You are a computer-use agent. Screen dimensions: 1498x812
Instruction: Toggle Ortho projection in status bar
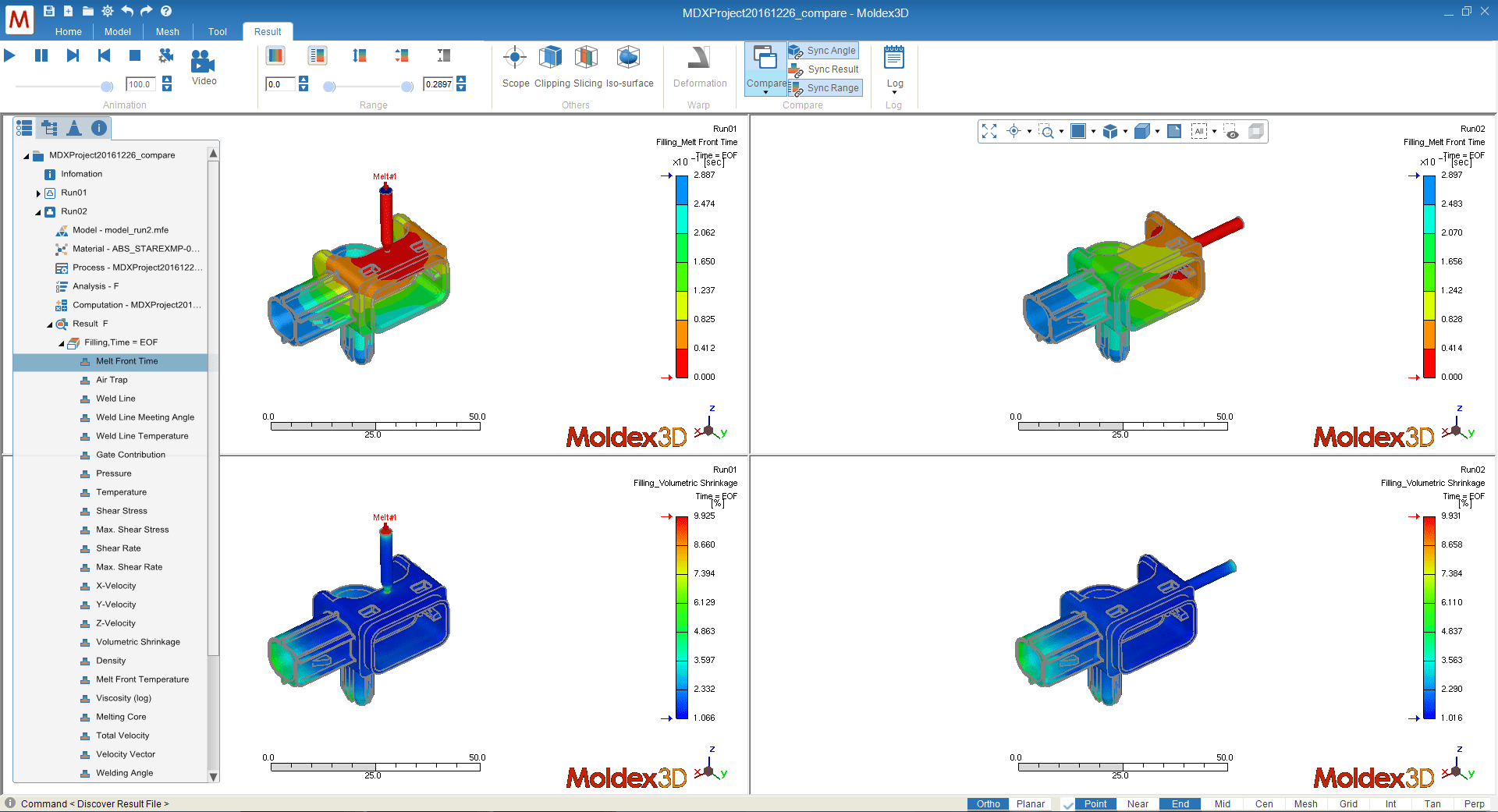click(988, 804)
